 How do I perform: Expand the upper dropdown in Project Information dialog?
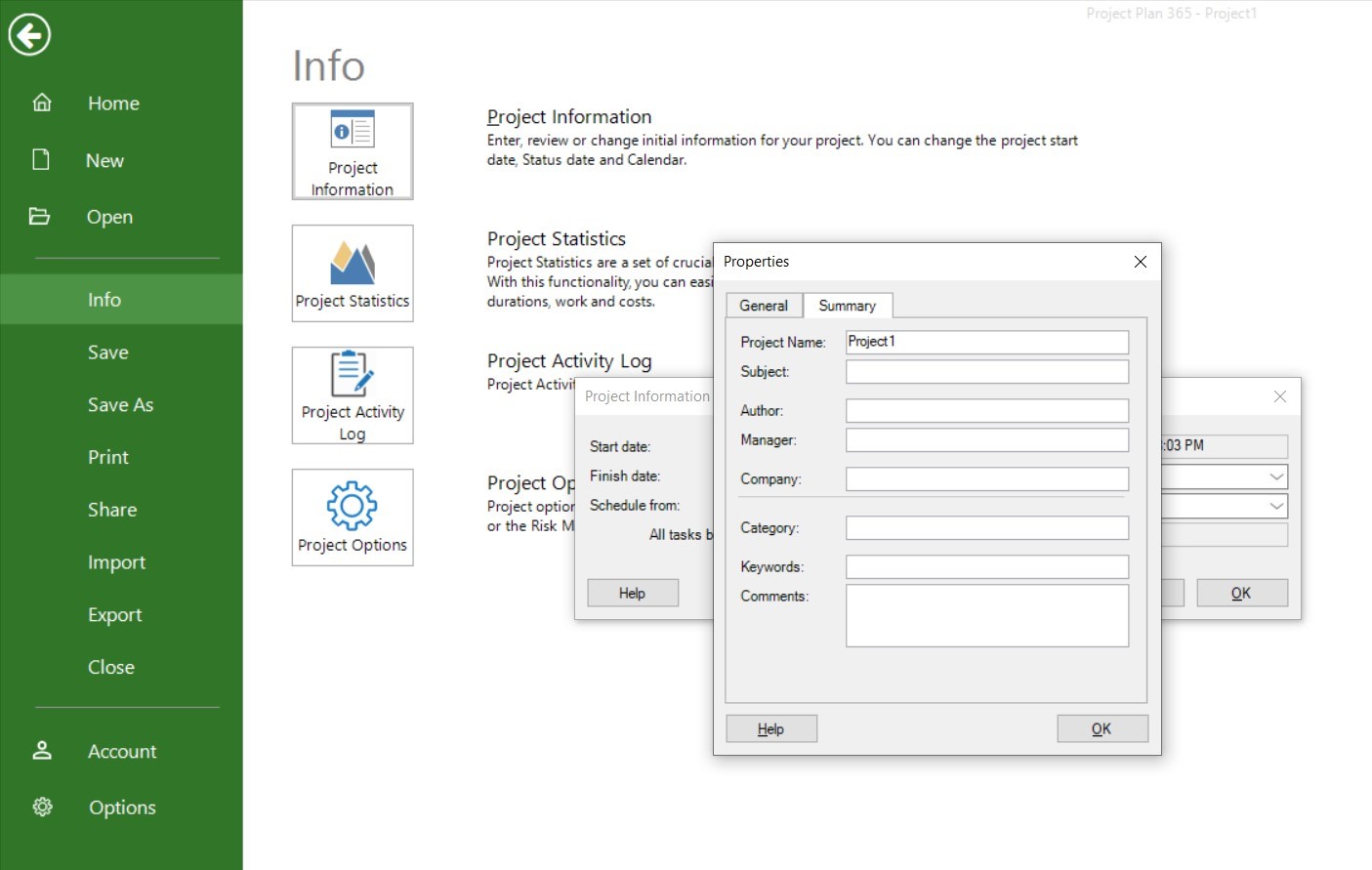point(1276,476)
